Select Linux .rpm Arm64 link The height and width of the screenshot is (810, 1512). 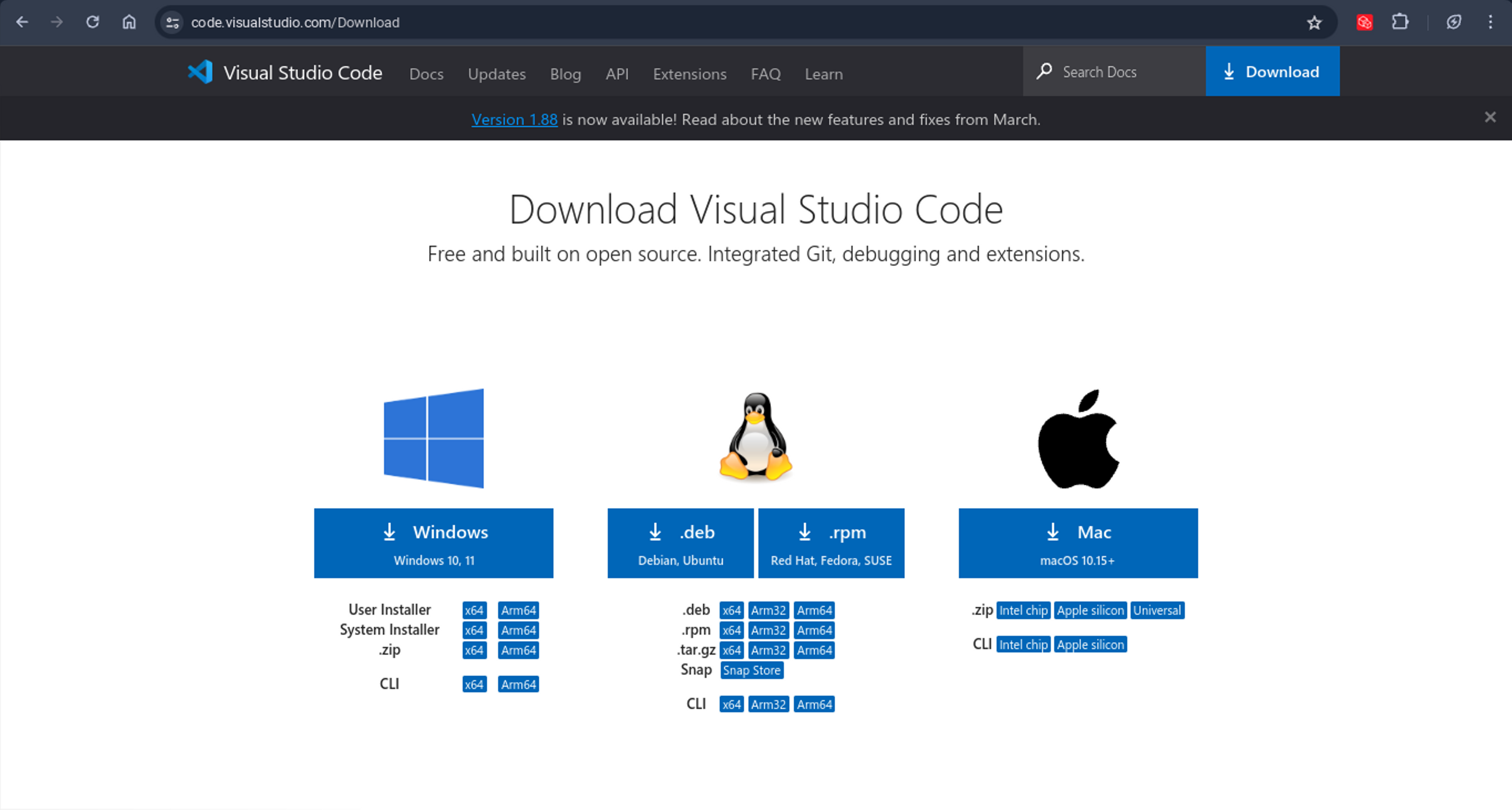tap(814, 630)
